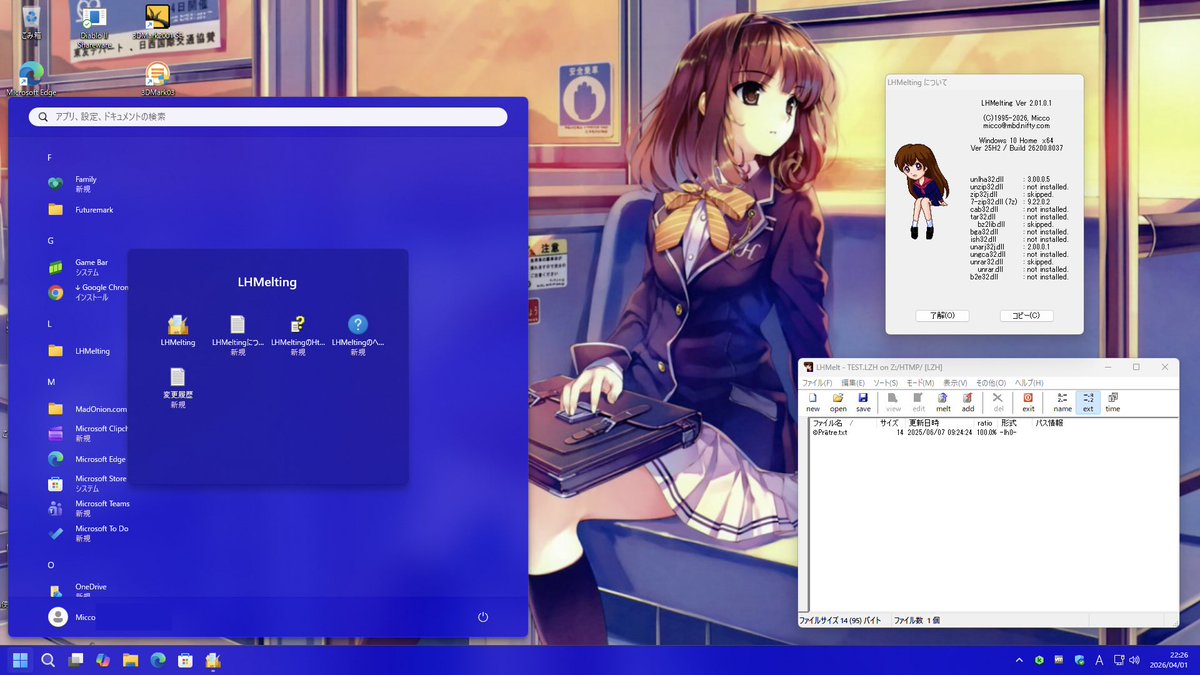1200x675 pixels.
Task: Click the 'save' floppy icon in LHMelt
Action: (863, 402)
